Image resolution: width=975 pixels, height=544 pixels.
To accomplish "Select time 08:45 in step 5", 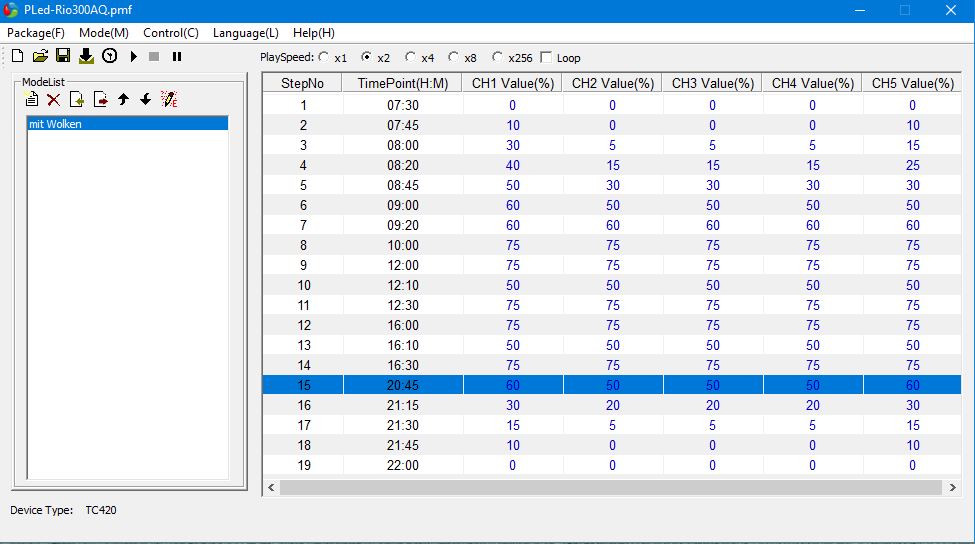I will point(403,185).
